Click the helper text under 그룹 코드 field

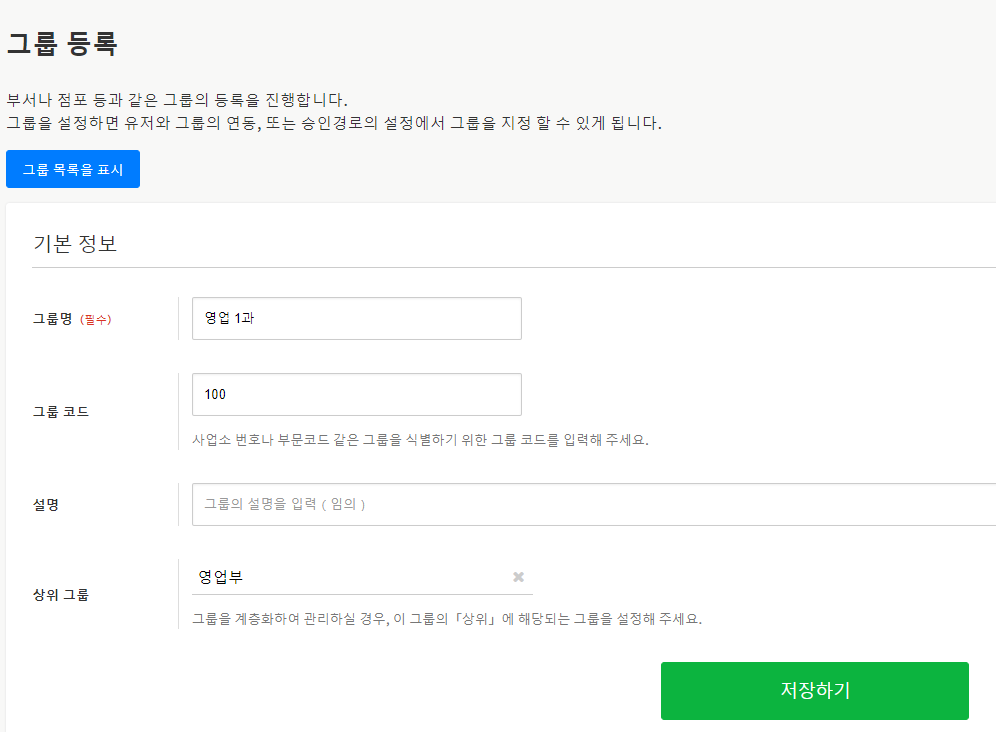420,439
